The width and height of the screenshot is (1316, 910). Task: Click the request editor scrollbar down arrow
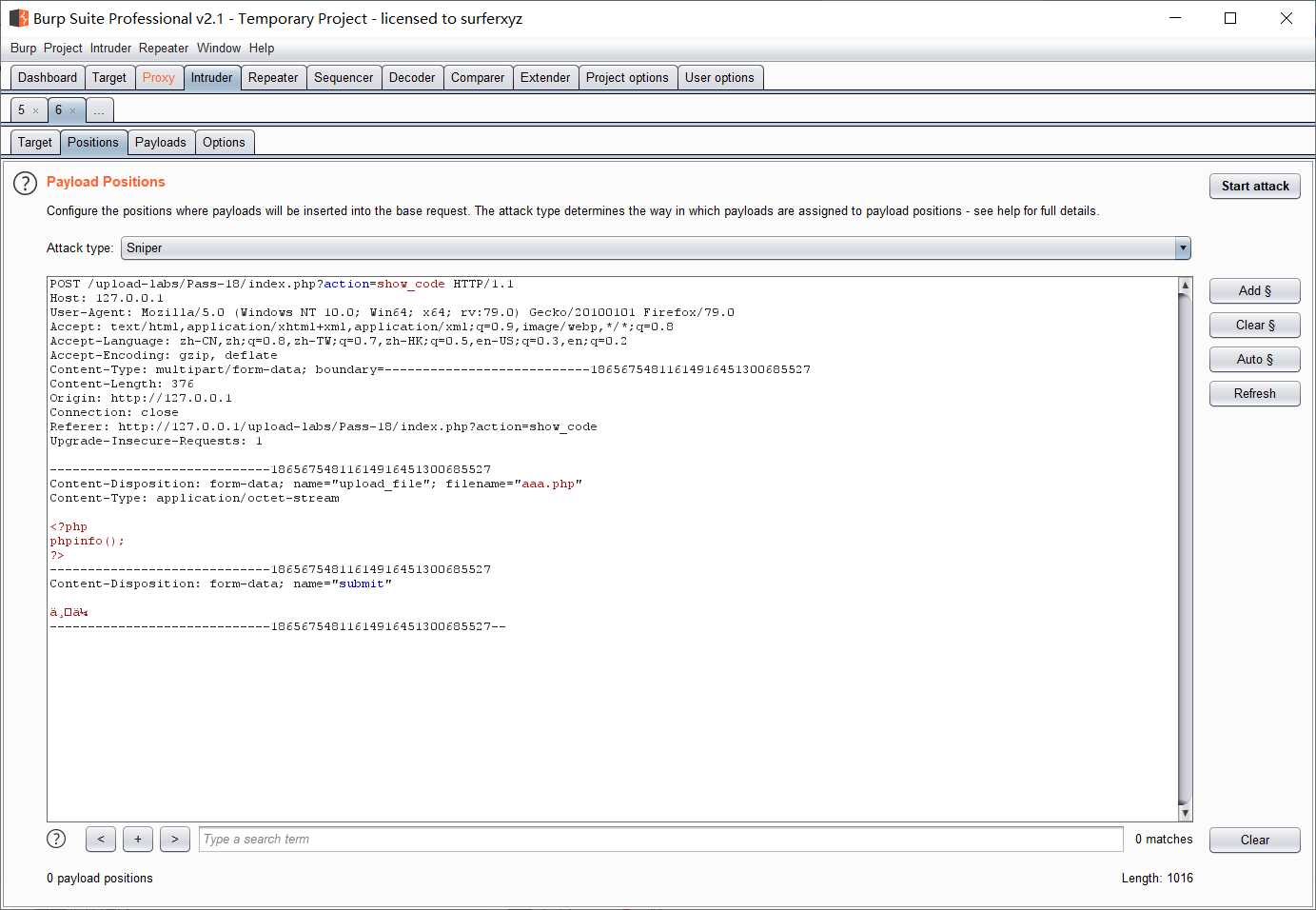pos(1185,814)
